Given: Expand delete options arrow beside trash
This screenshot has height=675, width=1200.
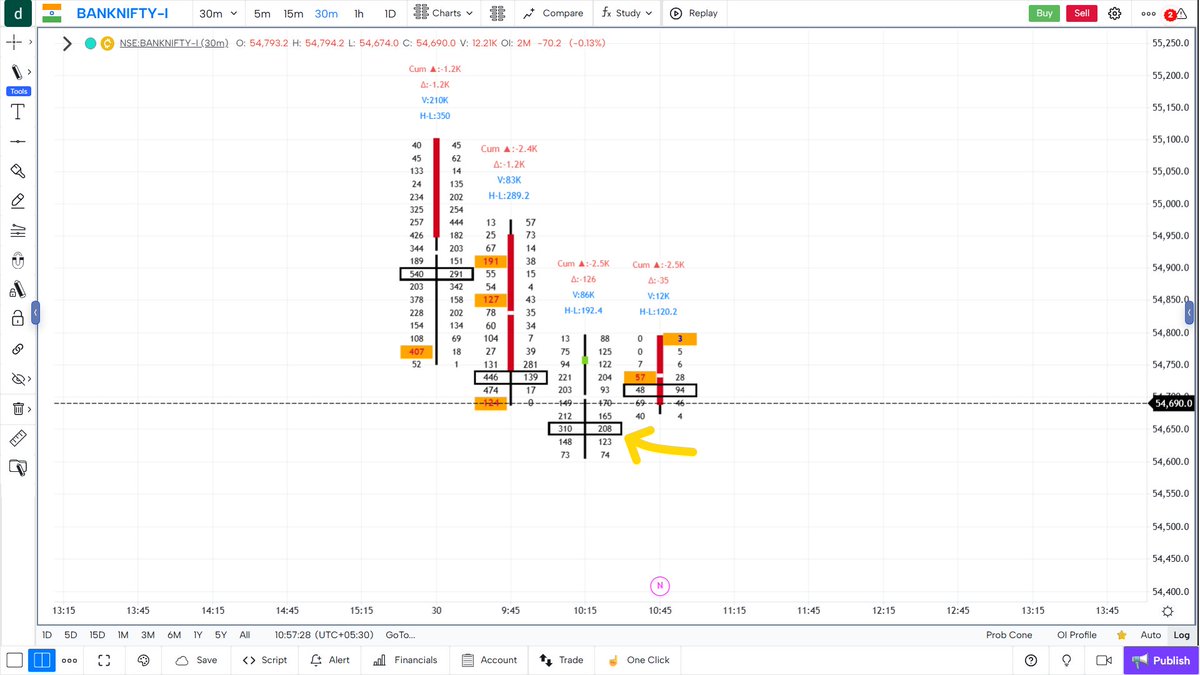Looking at the screenshot, I should pyautogui.click(x=30, y=408).
